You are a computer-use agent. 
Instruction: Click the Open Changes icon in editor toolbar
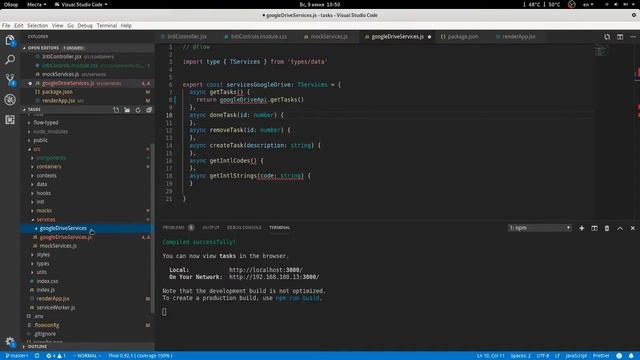[607, 37]
